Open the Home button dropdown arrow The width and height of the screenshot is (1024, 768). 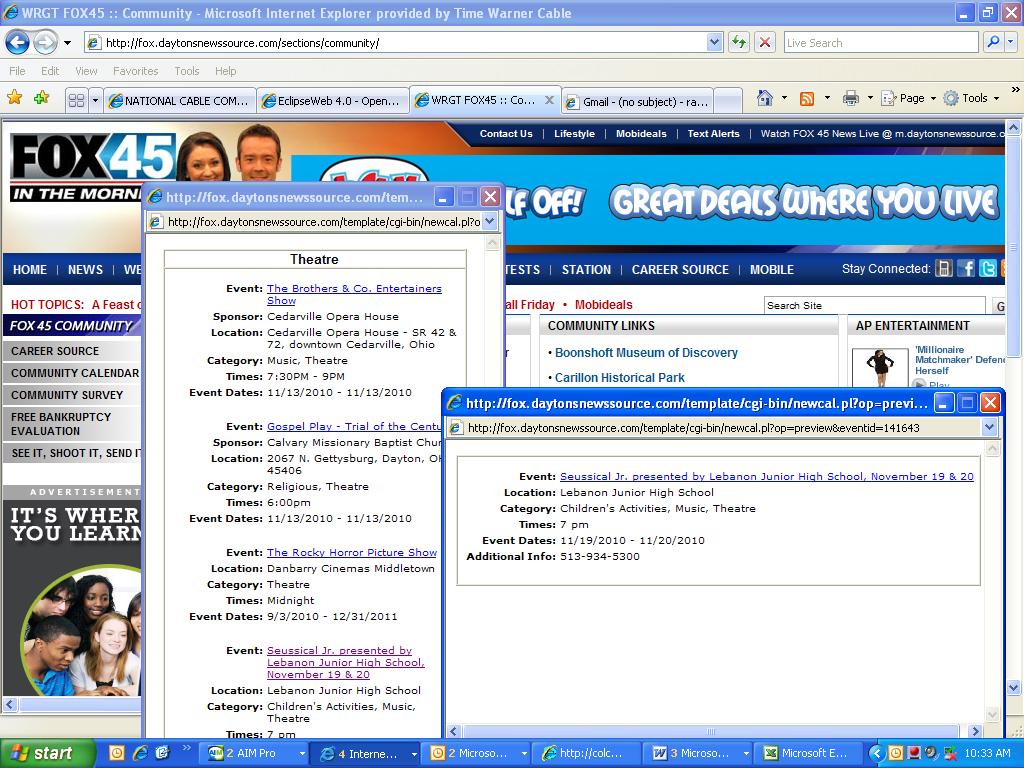(784, 99)
